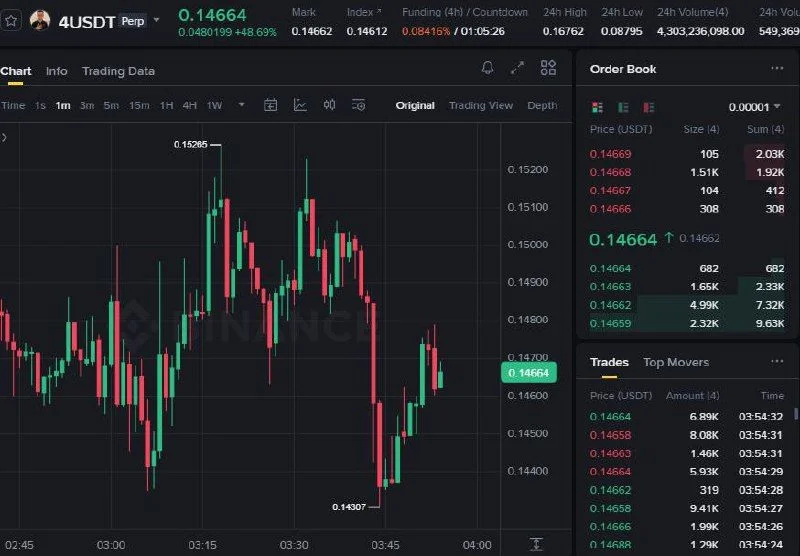Select 1m time interval
800x556 pixels.
[63, 106]
